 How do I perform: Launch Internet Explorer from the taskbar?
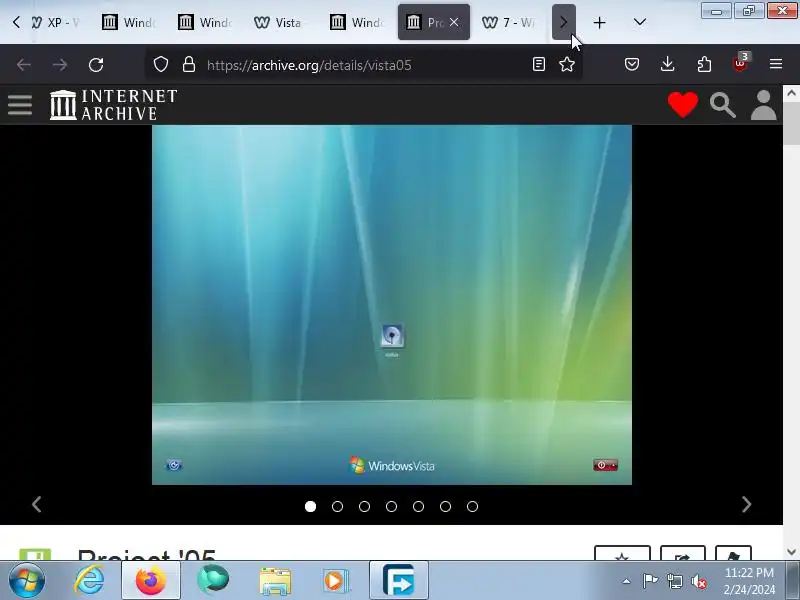pyautogui.click(x=89, y=580)
